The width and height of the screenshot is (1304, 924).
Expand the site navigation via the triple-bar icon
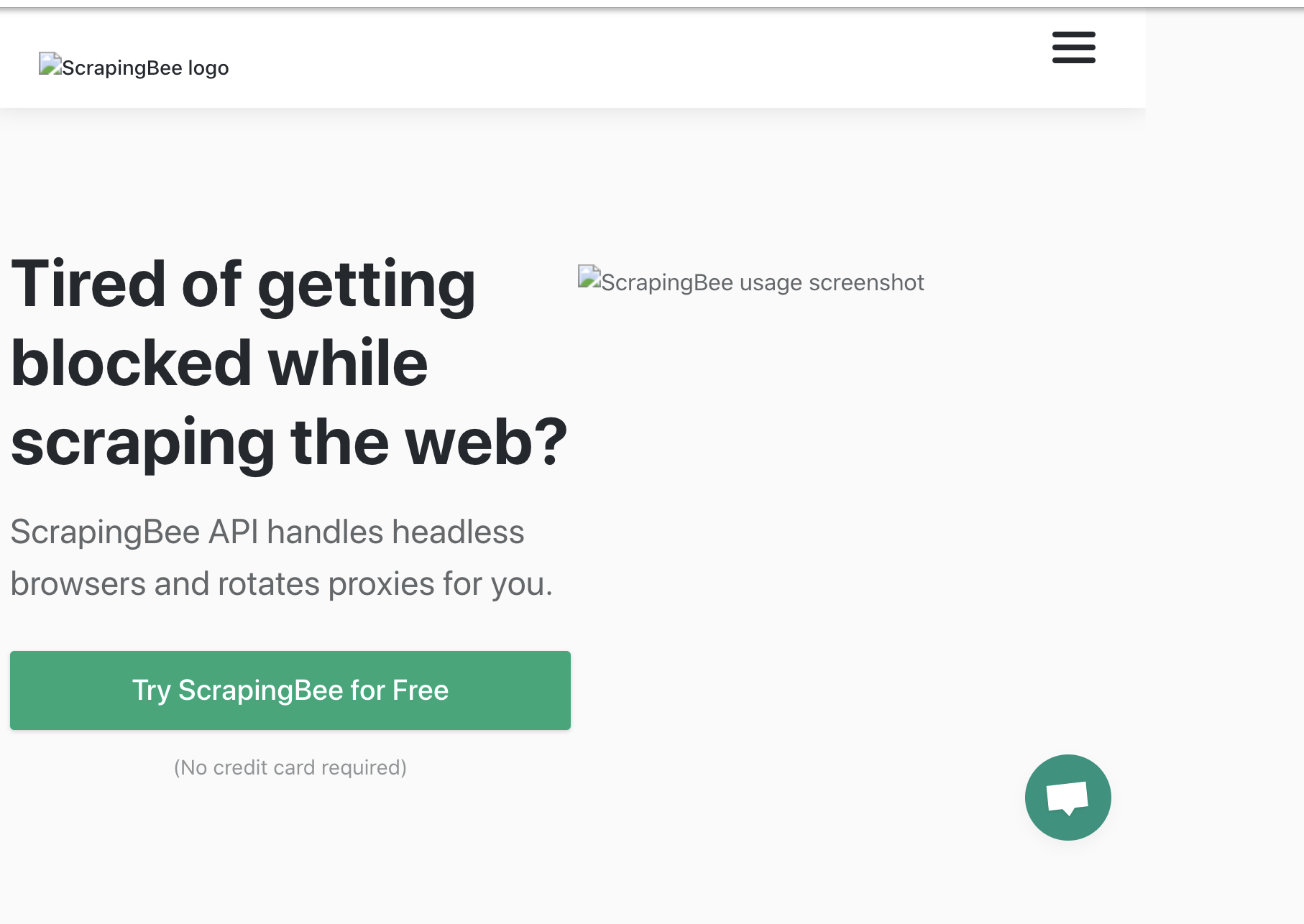[1074, 47]
